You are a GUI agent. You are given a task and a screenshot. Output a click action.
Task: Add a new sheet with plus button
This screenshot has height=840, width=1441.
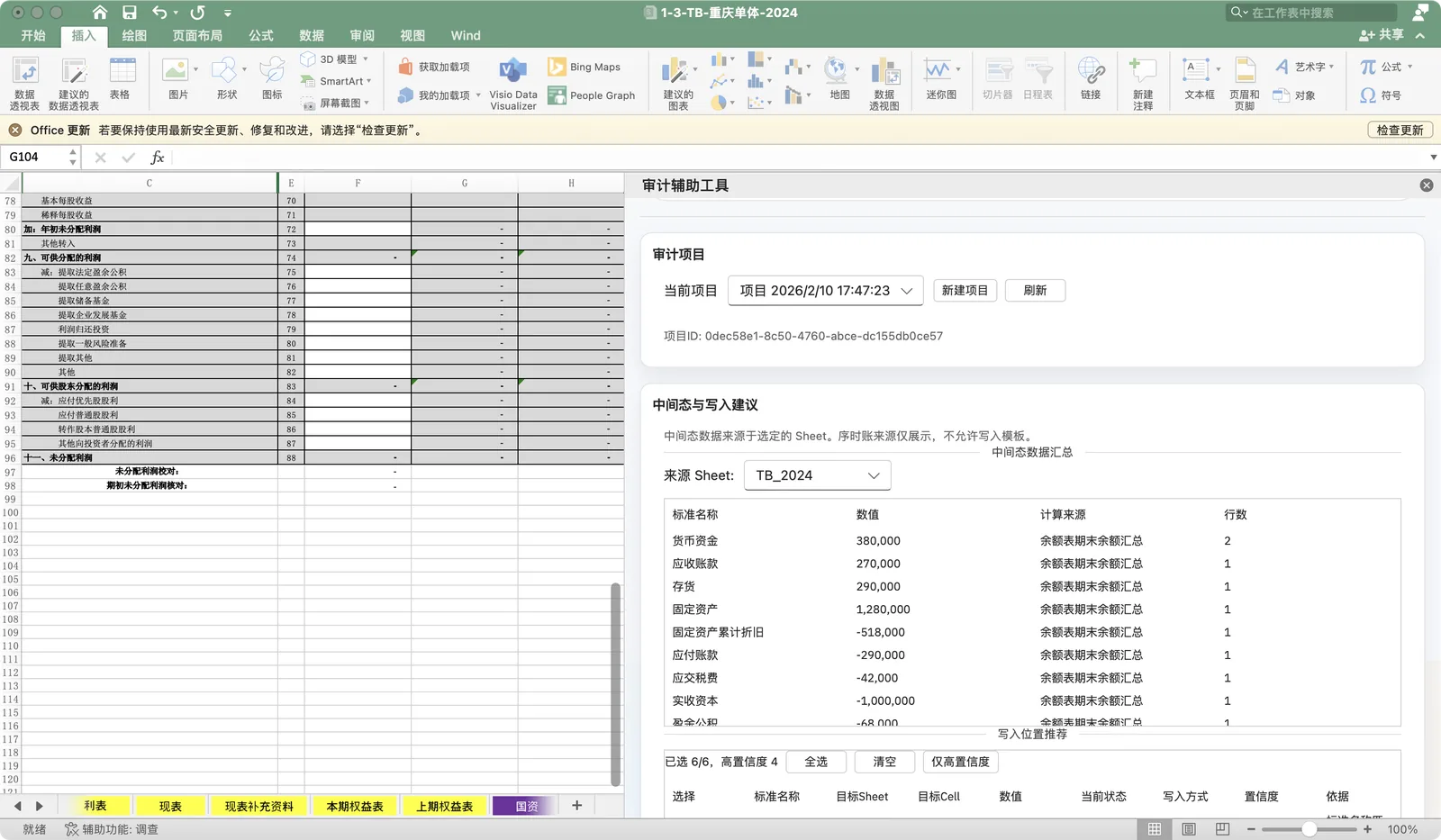pos(577,806)
